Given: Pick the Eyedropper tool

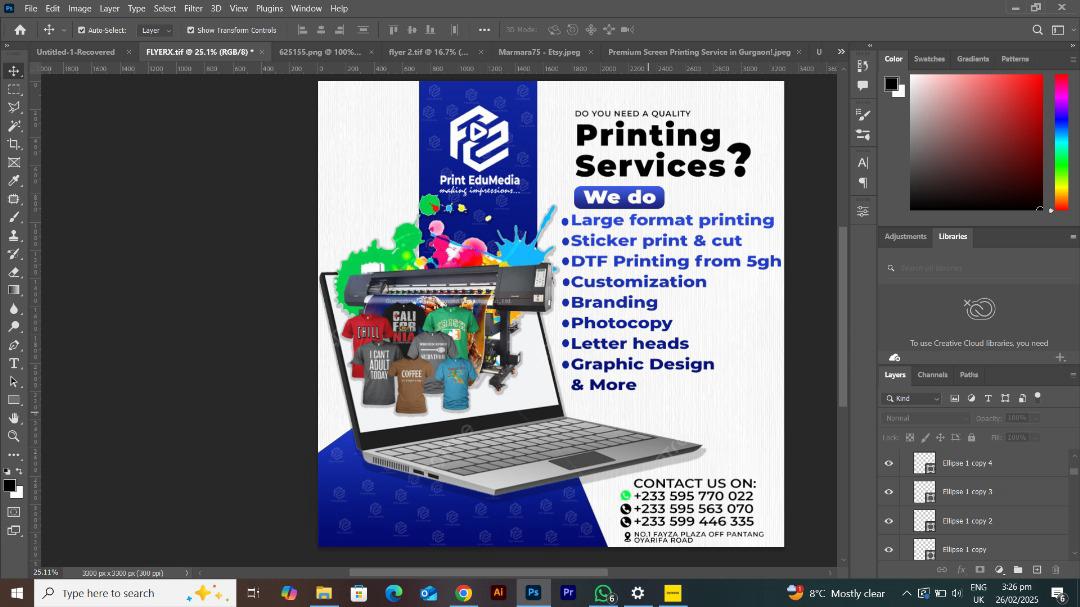Looking at the screenshot, I should (14, 181).
